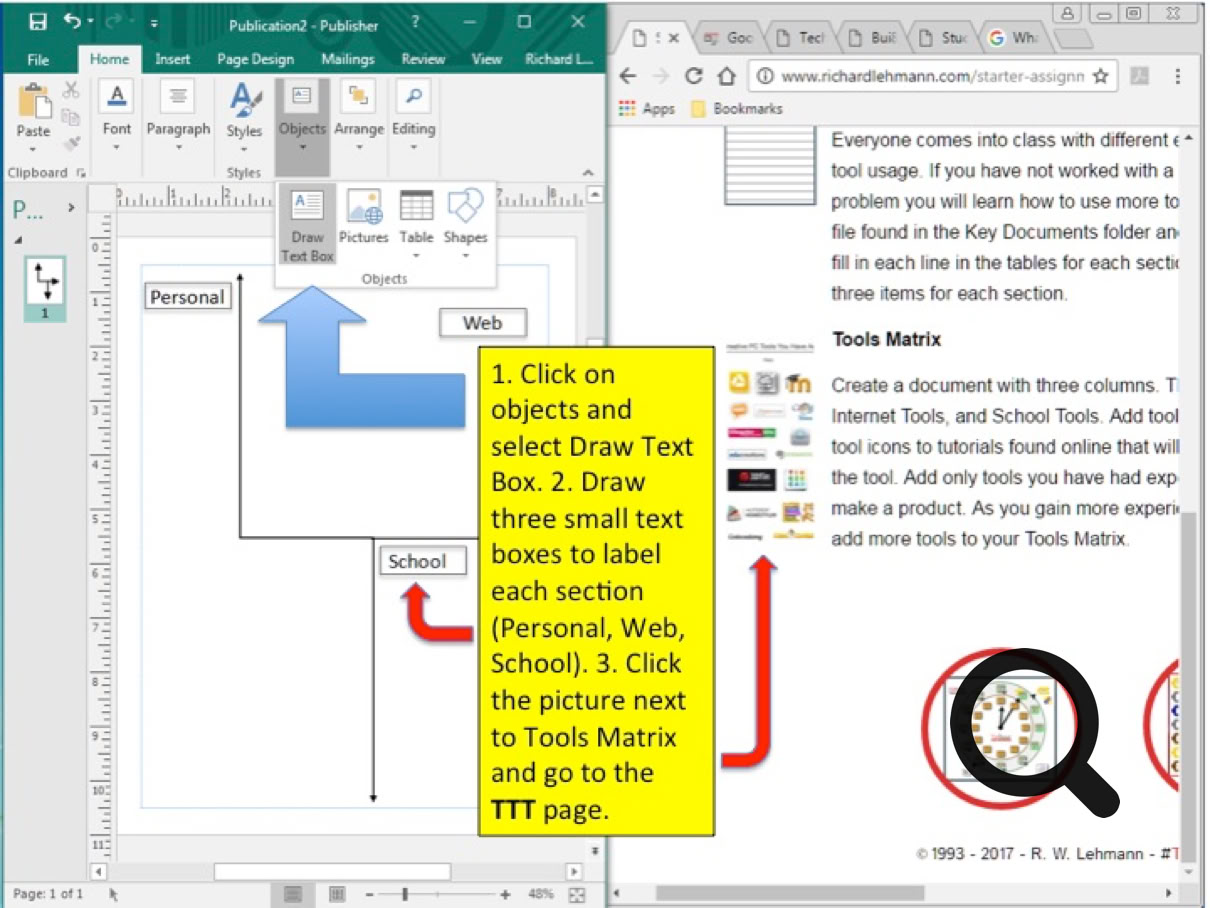
Task: Go back in Chrome
Action: click(628, 76)
